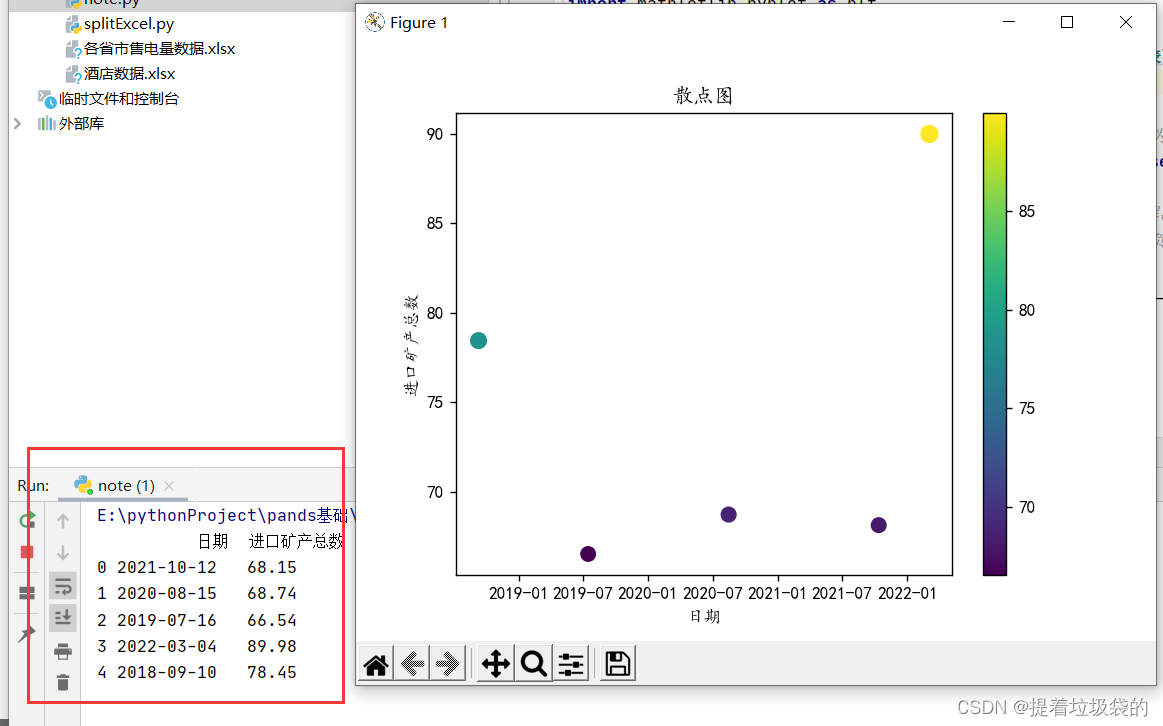Minimize the Figure 1 window

(x=1009, y=22)
